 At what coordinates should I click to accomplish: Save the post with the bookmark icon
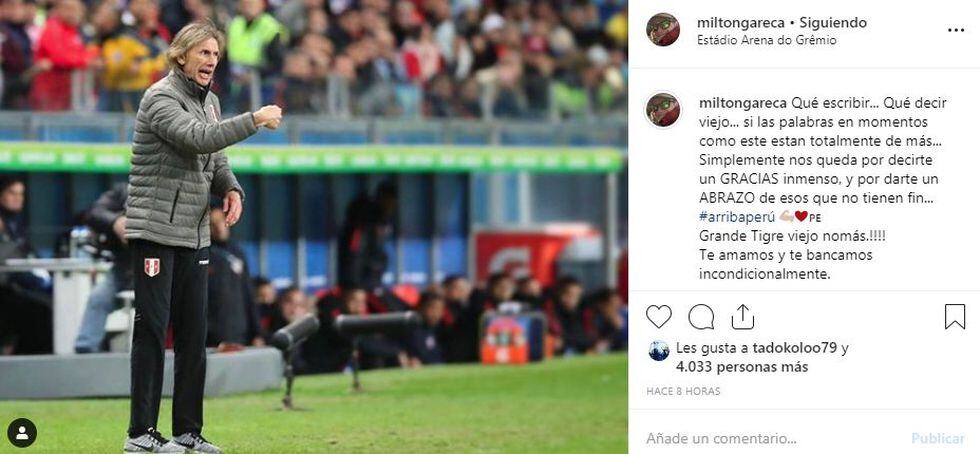(954, 316)
